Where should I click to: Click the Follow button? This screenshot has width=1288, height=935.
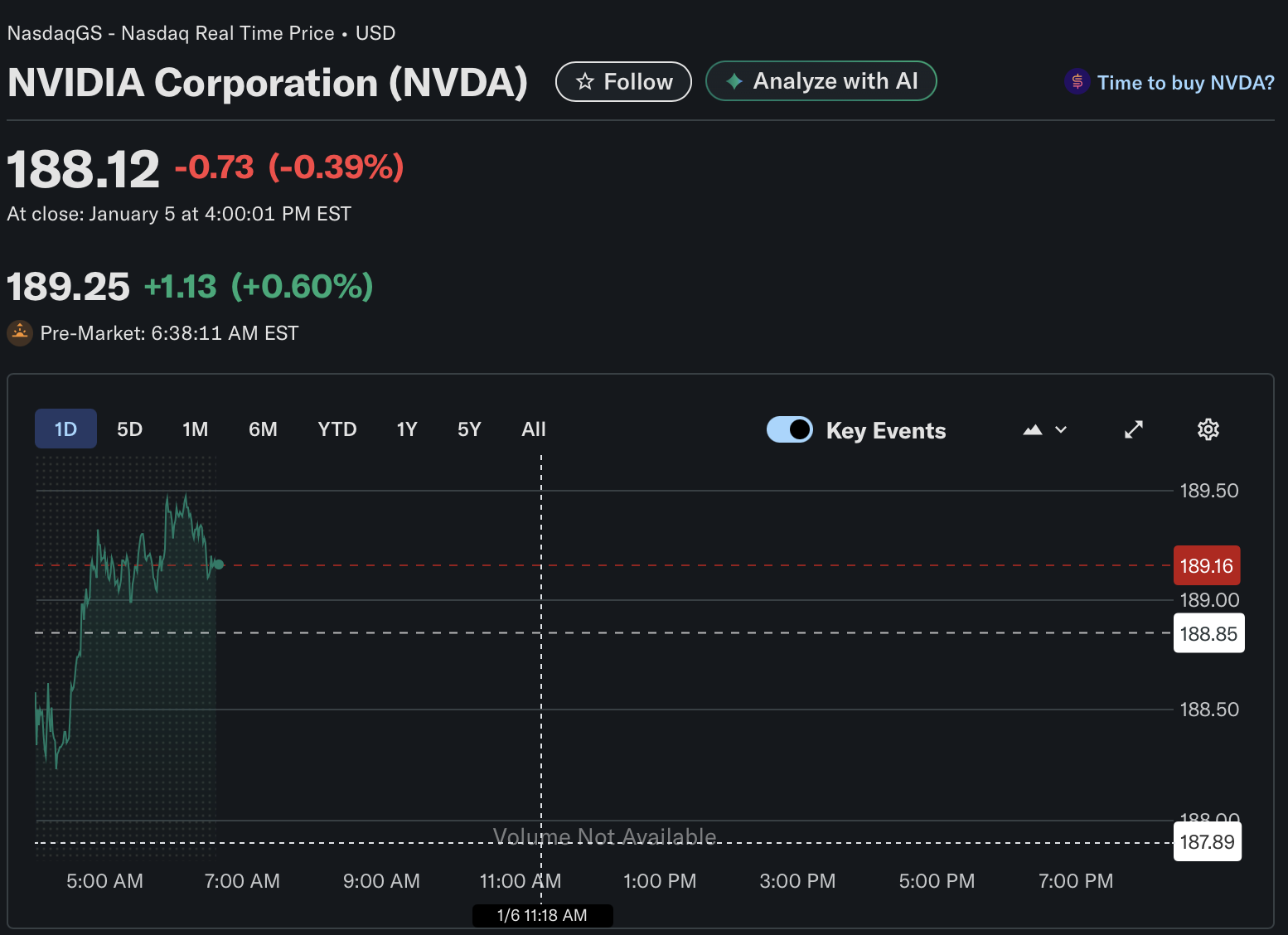pos(623,81)
